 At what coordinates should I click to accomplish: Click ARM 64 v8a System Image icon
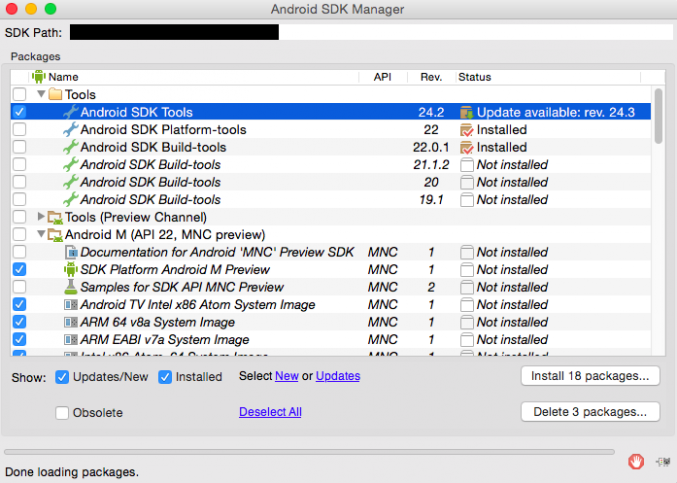point(71,322)
